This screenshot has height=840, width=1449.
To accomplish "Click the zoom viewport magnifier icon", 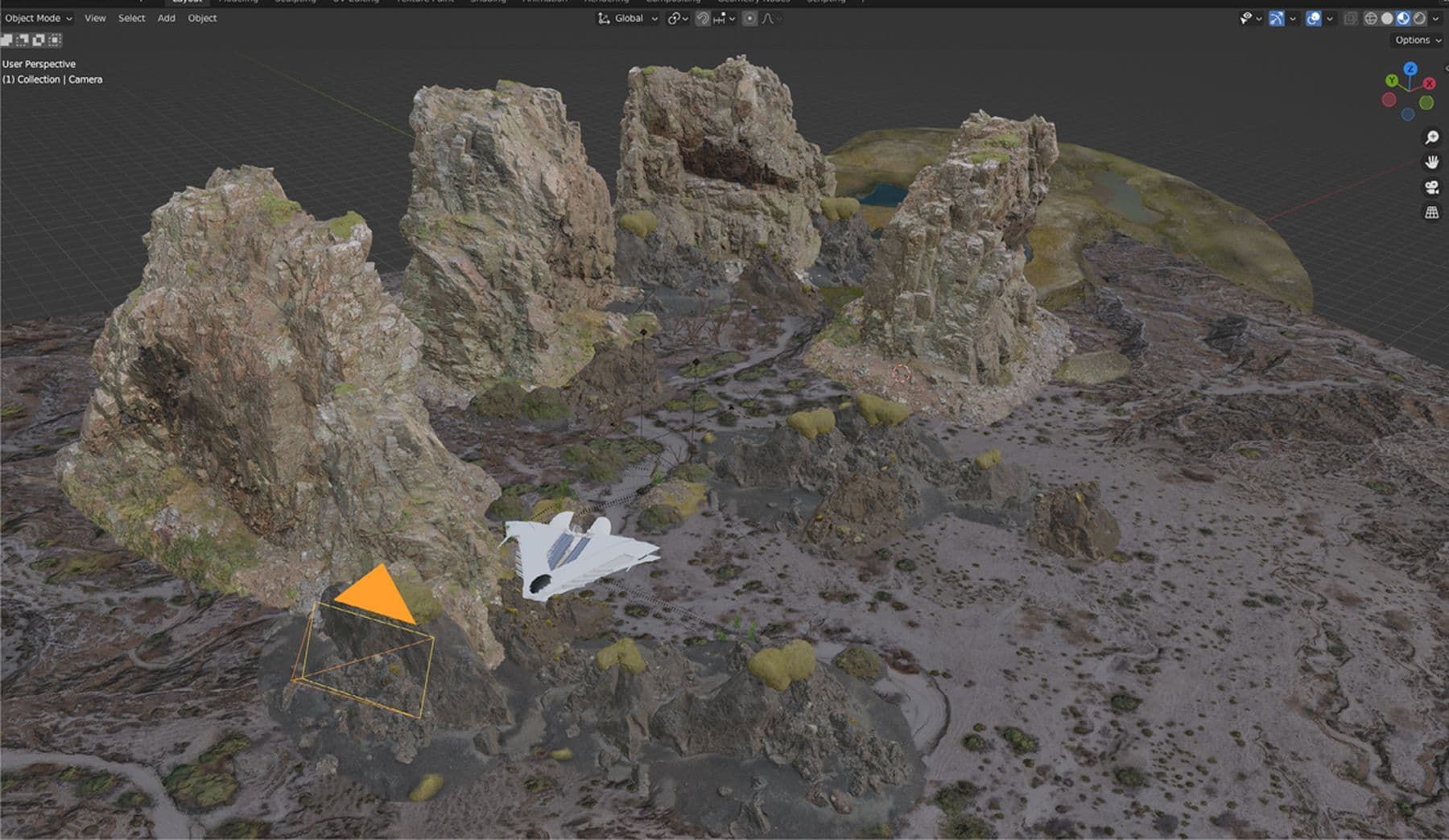I will click(1431, 138).
